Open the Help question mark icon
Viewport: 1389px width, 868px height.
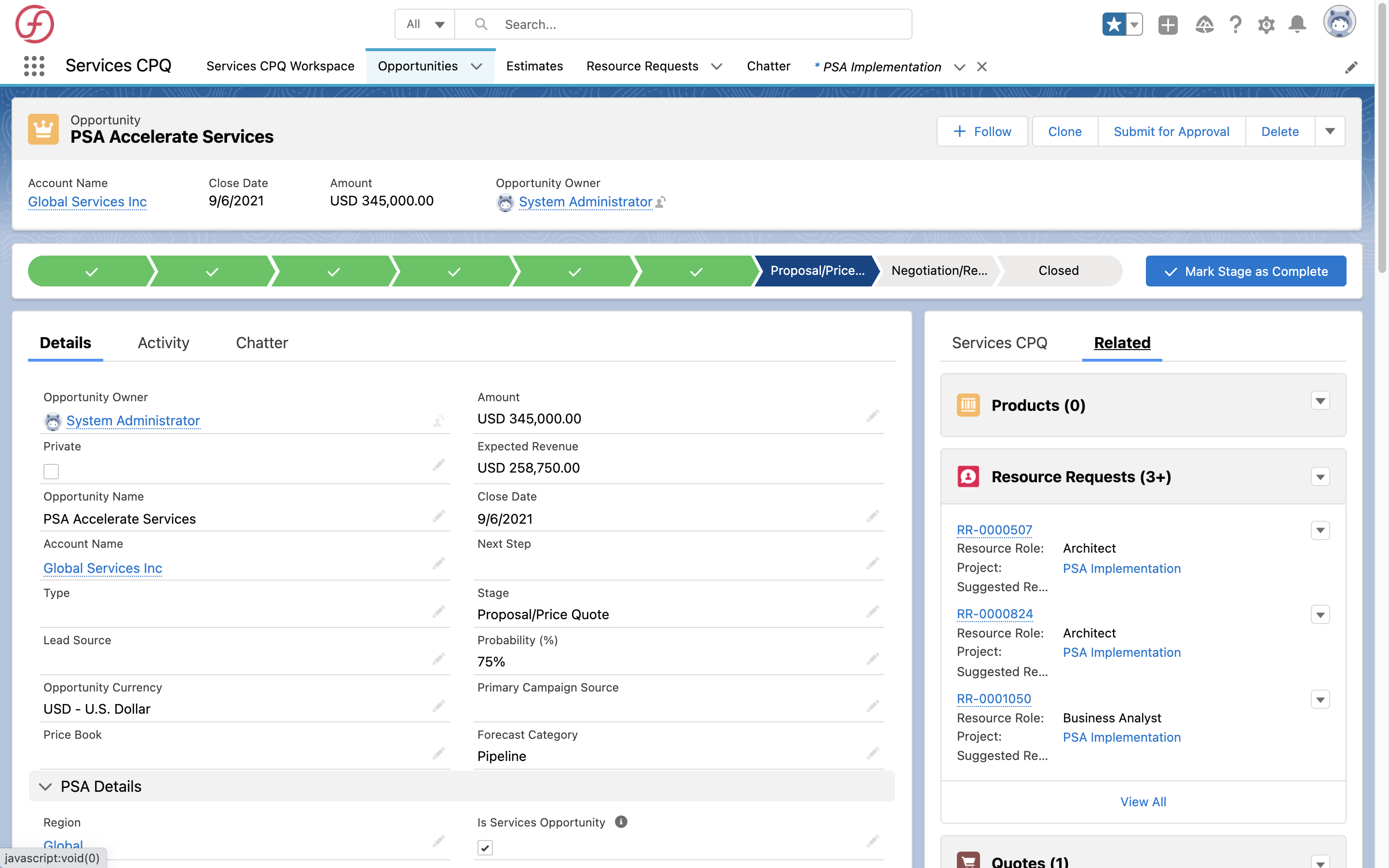click(1235, 24)
